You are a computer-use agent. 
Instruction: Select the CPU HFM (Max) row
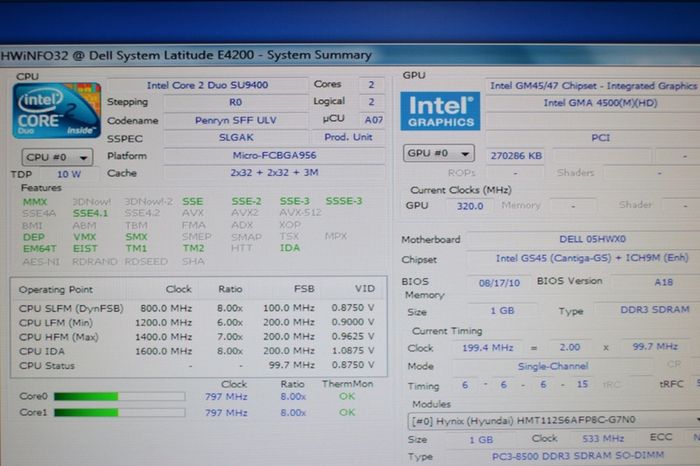pyautogui.click(x=197, y=337)
